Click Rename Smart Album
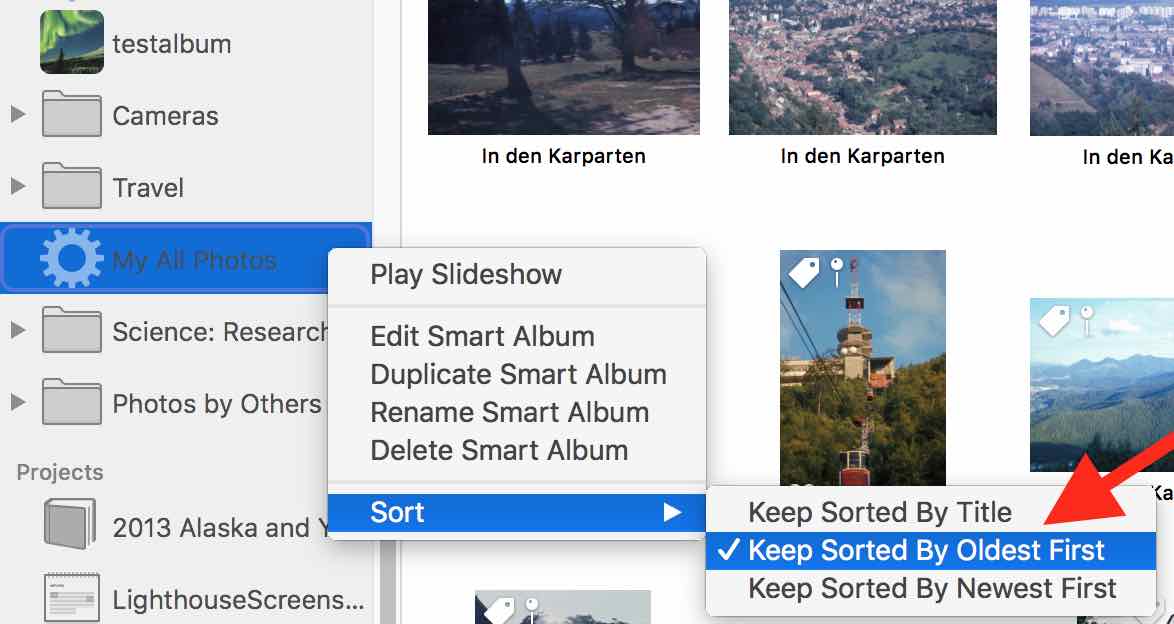The image size is (1174, 624). click(509, 412)
